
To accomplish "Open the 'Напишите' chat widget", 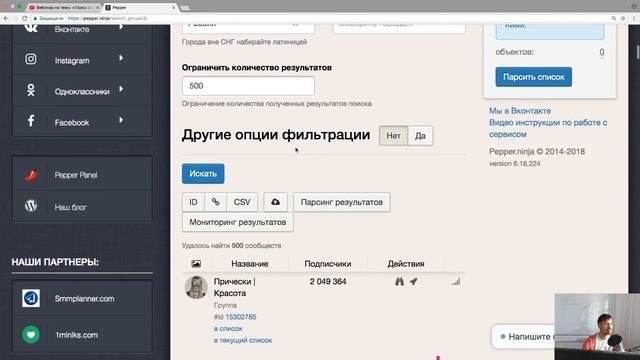I will point(523,337).
